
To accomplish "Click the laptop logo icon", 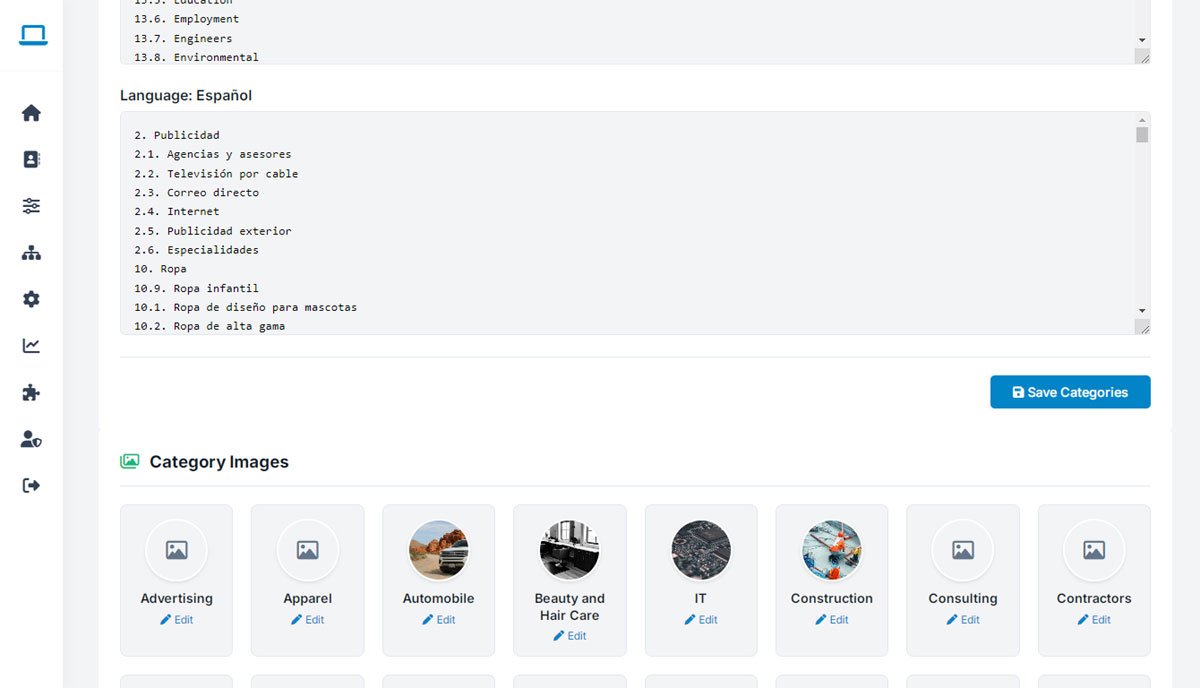I will coord(32,36).
